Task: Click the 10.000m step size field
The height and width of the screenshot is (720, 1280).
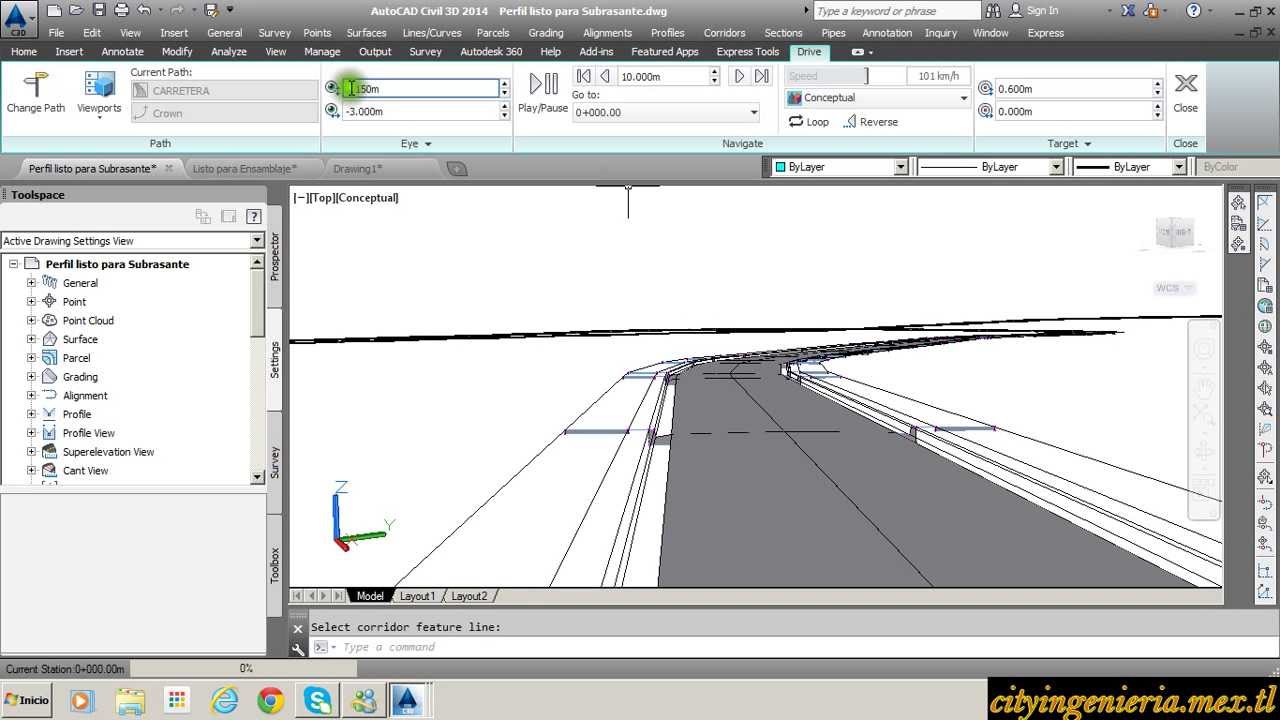Action: click(663, 76)
